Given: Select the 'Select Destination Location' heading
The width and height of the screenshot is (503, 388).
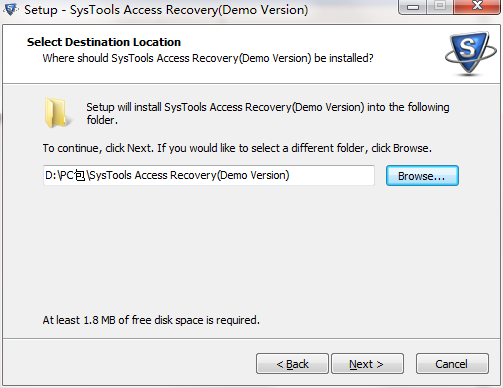Looking at the screenshot, I should click(x=104, y=42).
